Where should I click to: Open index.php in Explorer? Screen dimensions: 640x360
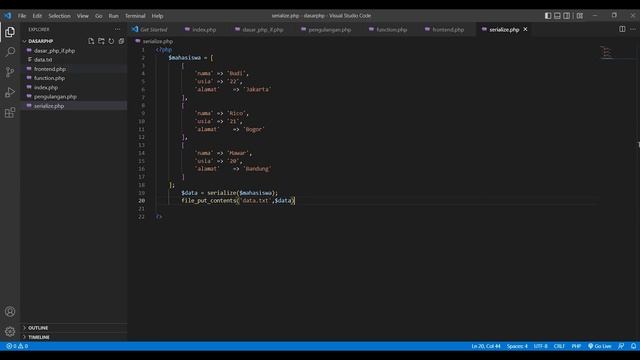coord(46,87)
